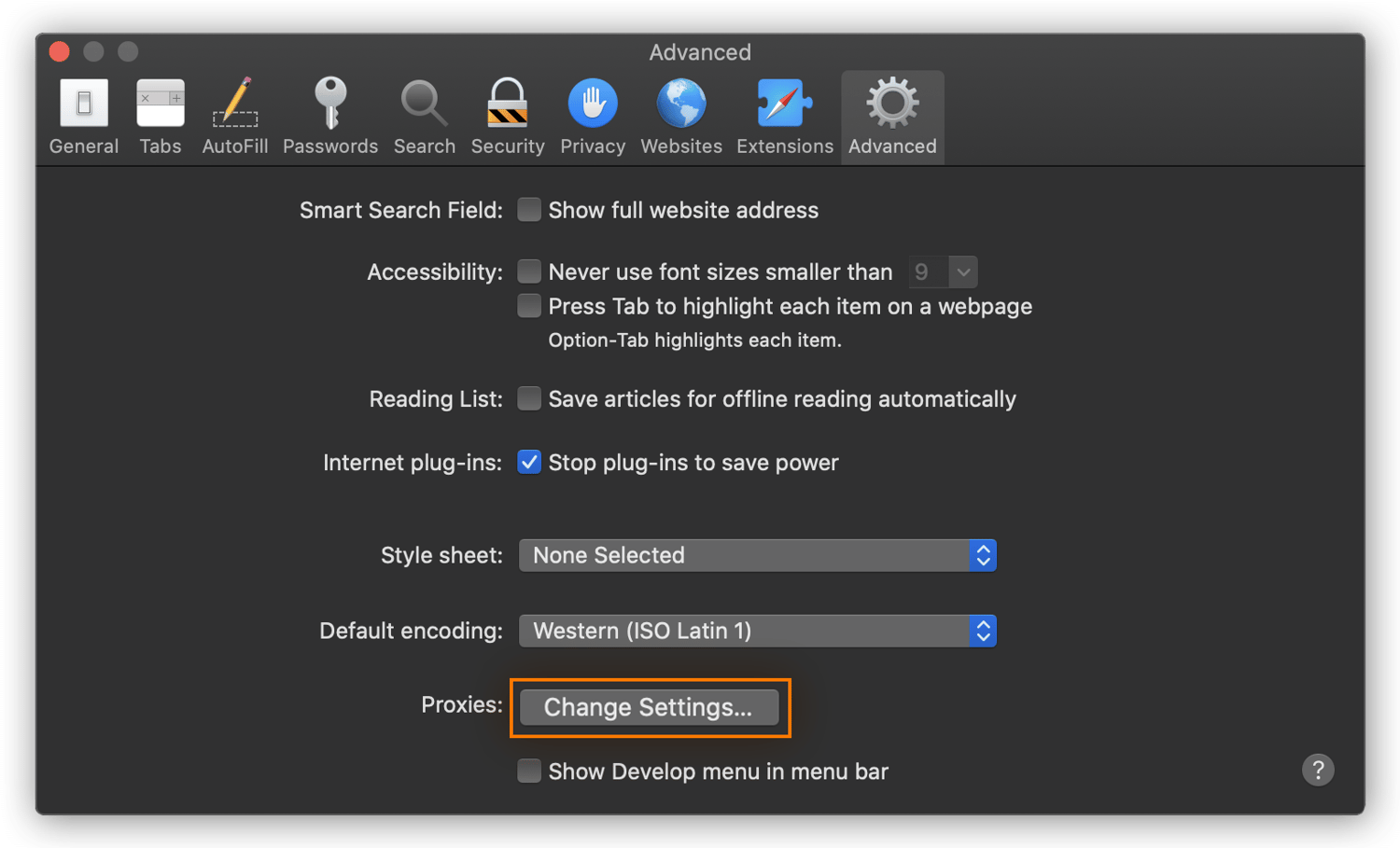Open Websites preferences via the globe icon
The width and height of the screenshot is (1400, 848).
(x=680, y=112)
